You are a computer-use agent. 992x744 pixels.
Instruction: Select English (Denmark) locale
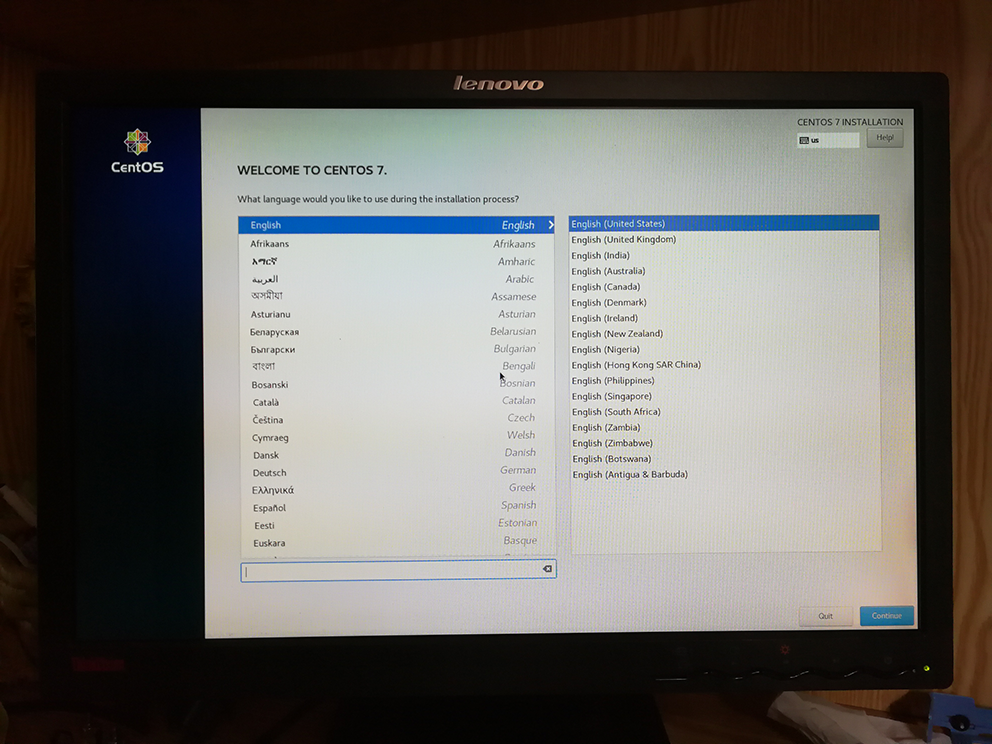point(724,302)
